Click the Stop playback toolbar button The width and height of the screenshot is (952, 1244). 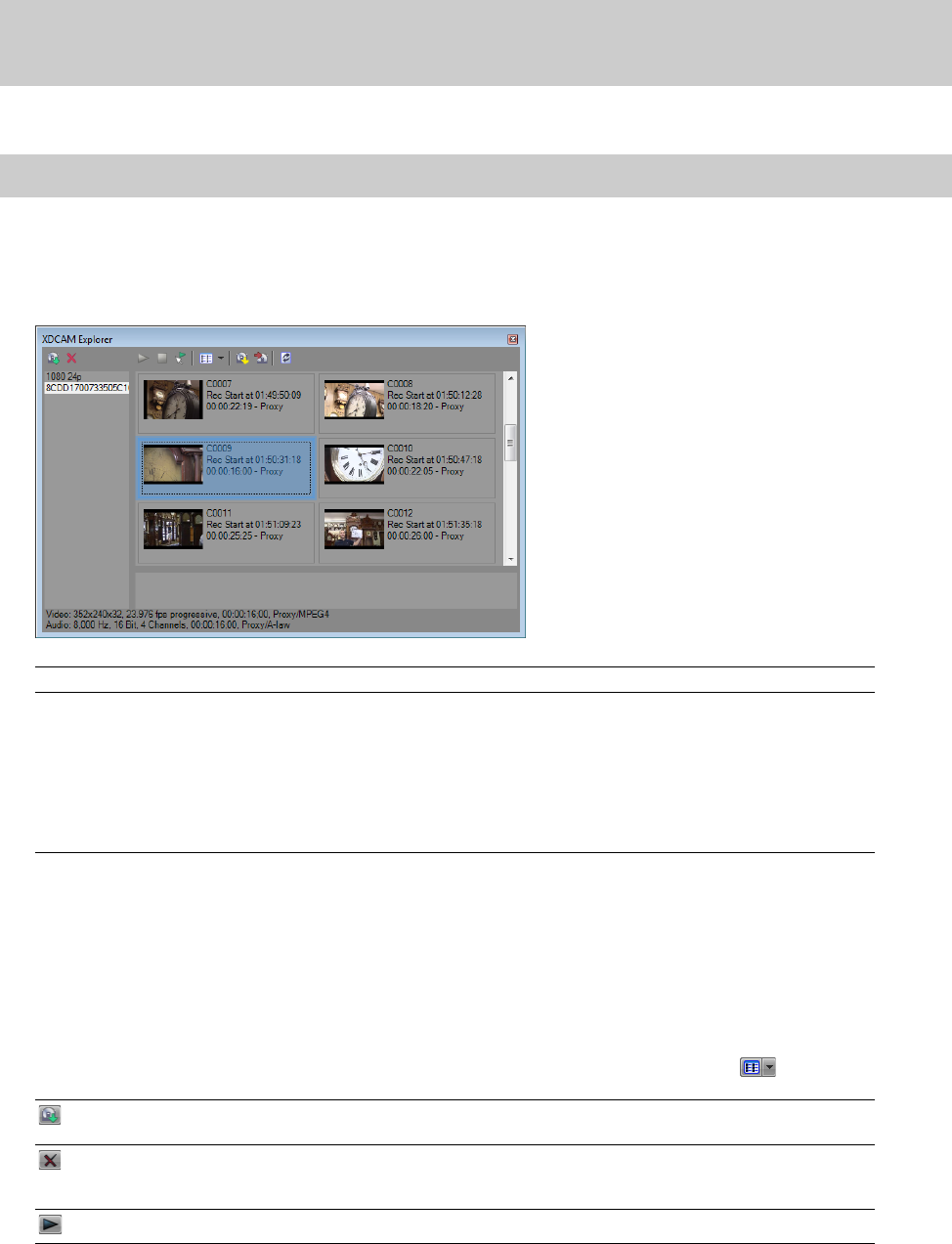[x=162, y=359]
